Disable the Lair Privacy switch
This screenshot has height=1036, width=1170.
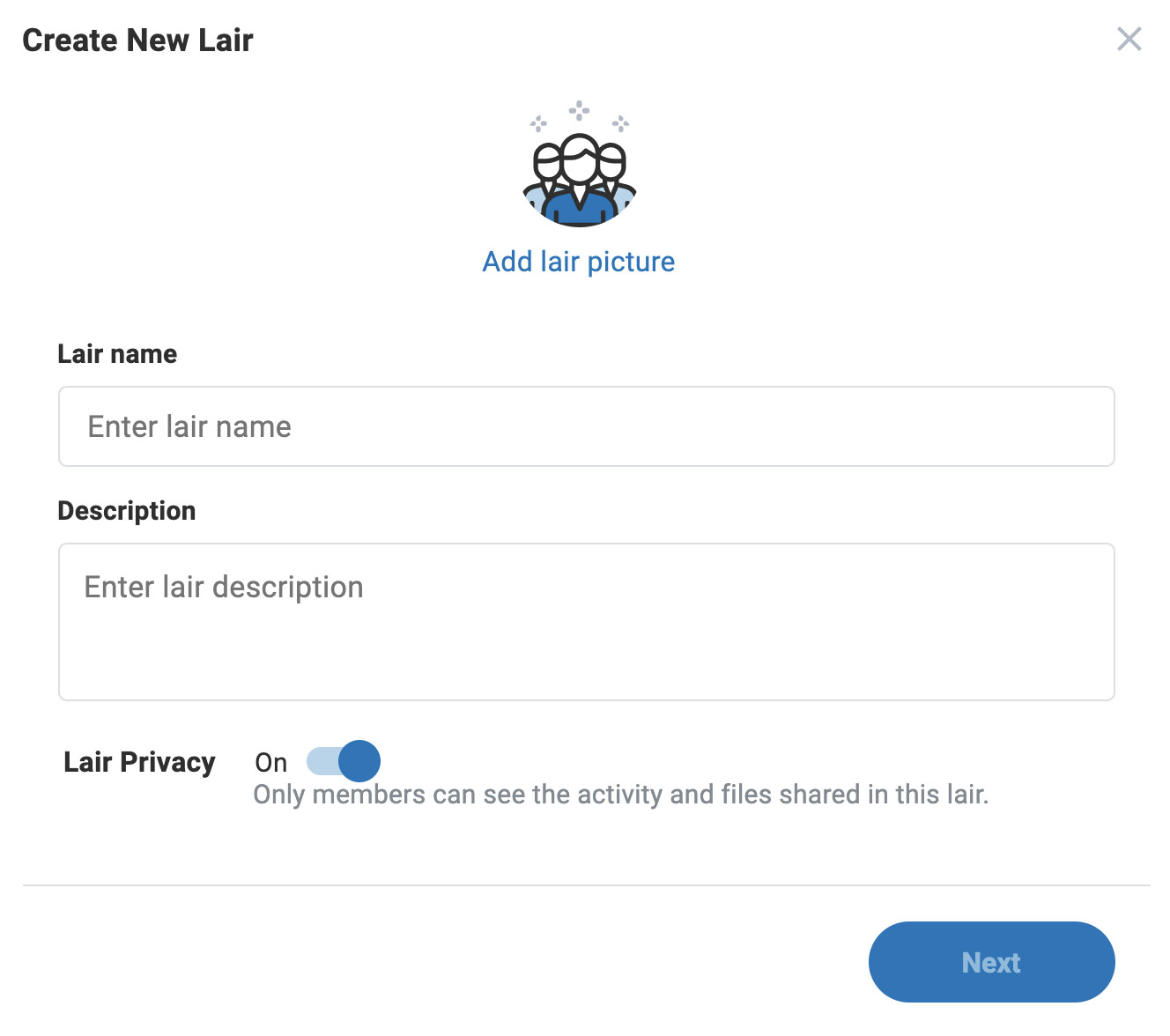[343, 761]
